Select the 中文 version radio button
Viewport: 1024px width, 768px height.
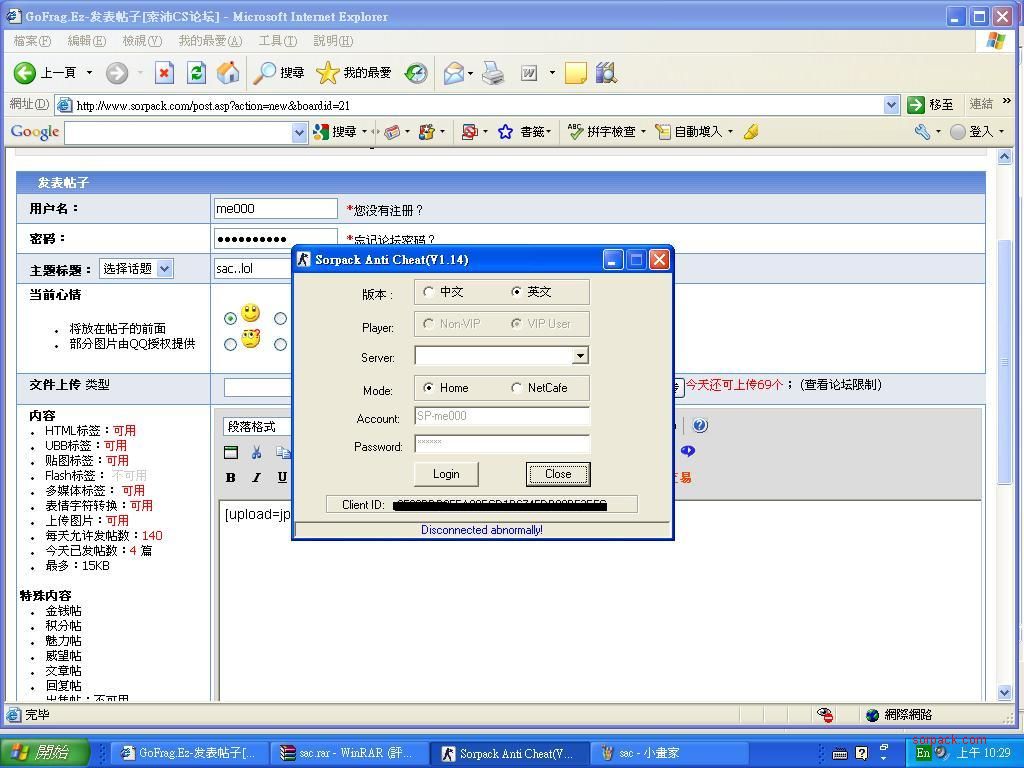pos(429,292)
